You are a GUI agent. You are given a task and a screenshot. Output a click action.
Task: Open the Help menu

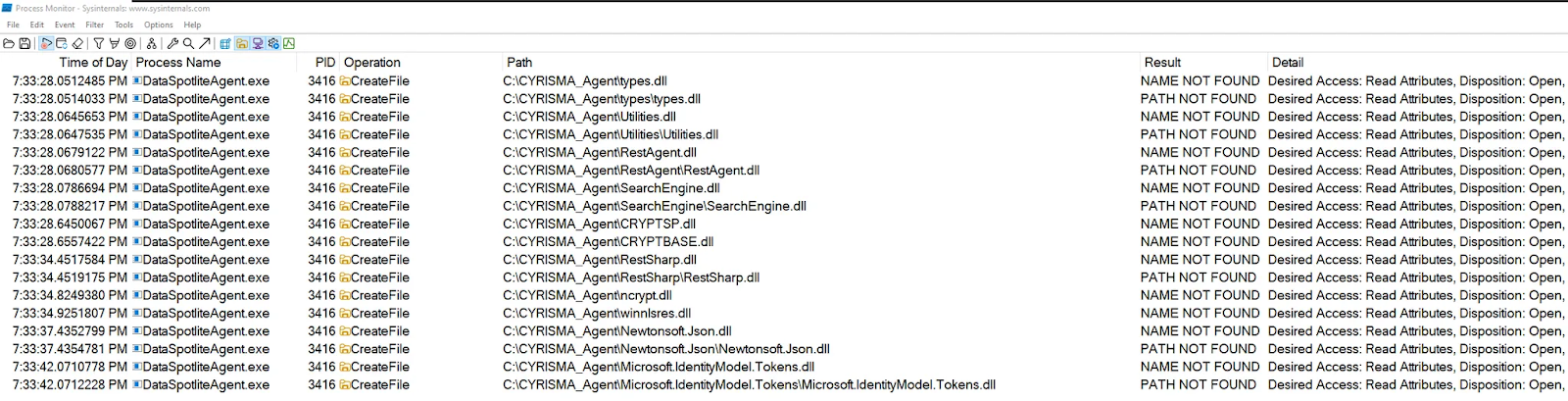coord(192,25)
